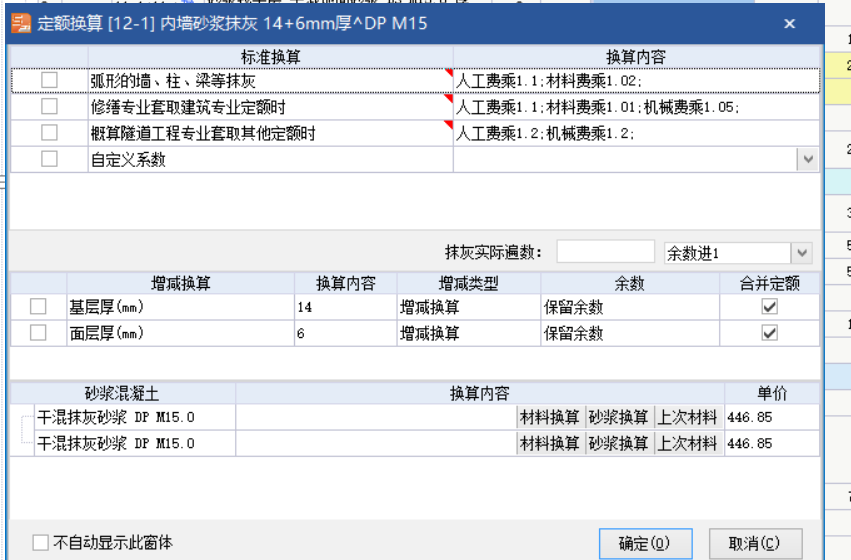Click 增减换算 type cell in 基层厚 row
Image resolution: width=851 pixels, height=560 pixels.
tap(468, 307)
